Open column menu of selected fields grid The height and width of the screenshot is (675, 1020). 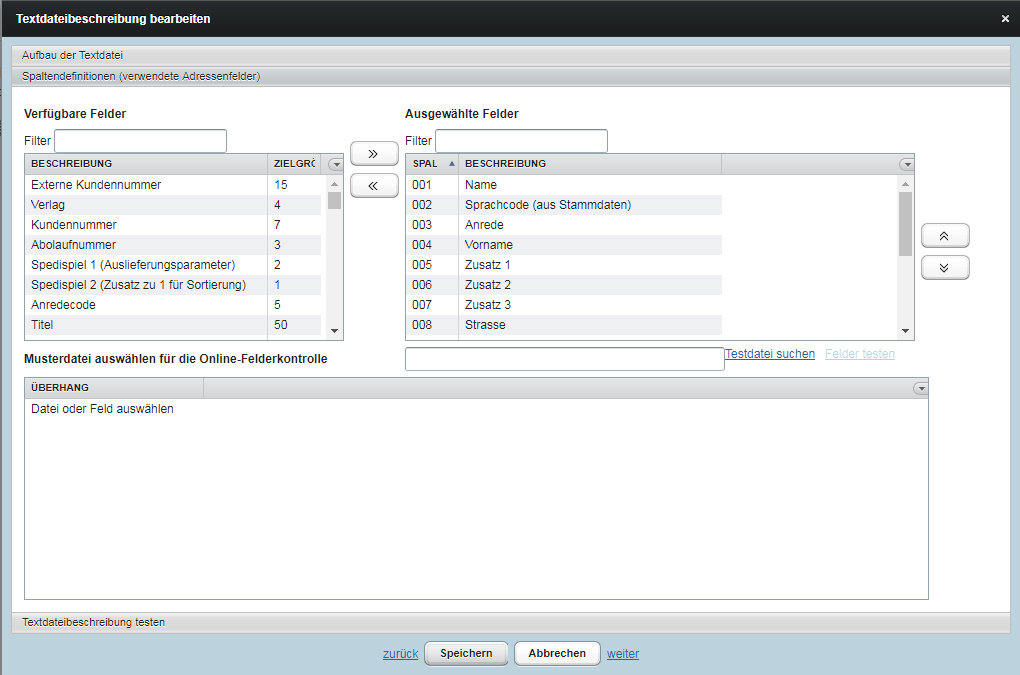pyautogui.click(x=906, y=164)
